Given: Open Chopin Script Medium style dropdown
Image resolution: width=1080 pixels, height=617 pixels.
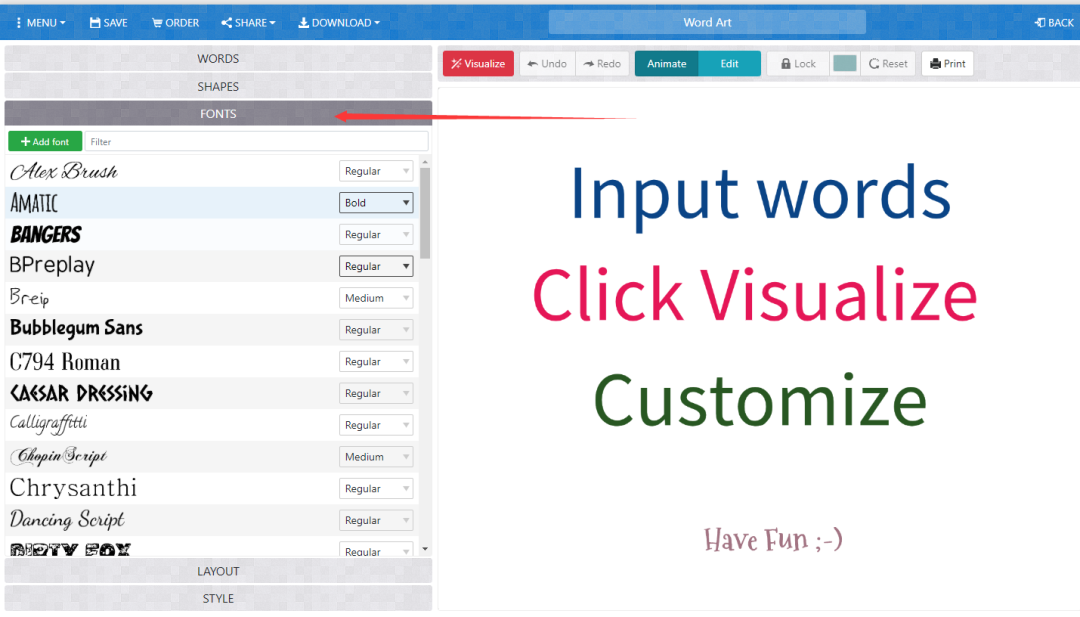Looking at the screenshot, I should pyautogui.click(x=376, y=457).
